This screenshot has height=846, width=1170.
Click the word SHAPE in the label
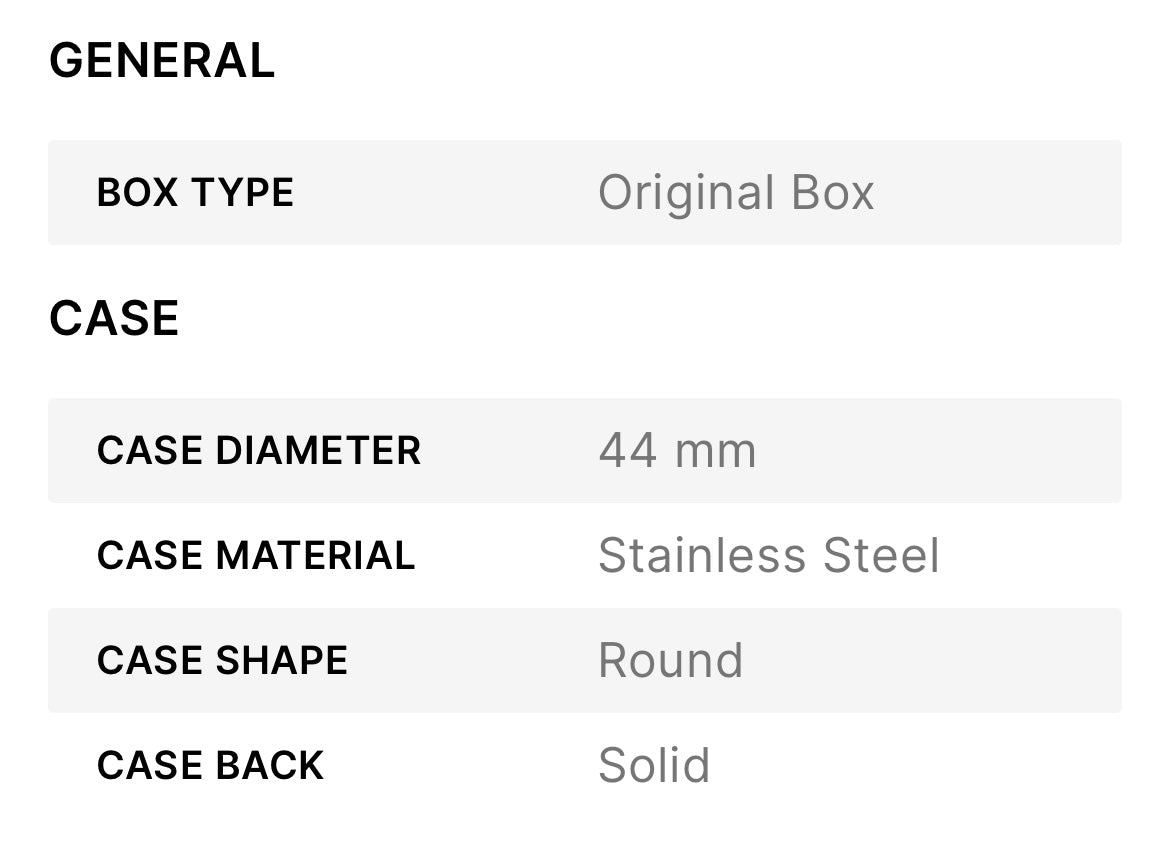pos(281,661)
